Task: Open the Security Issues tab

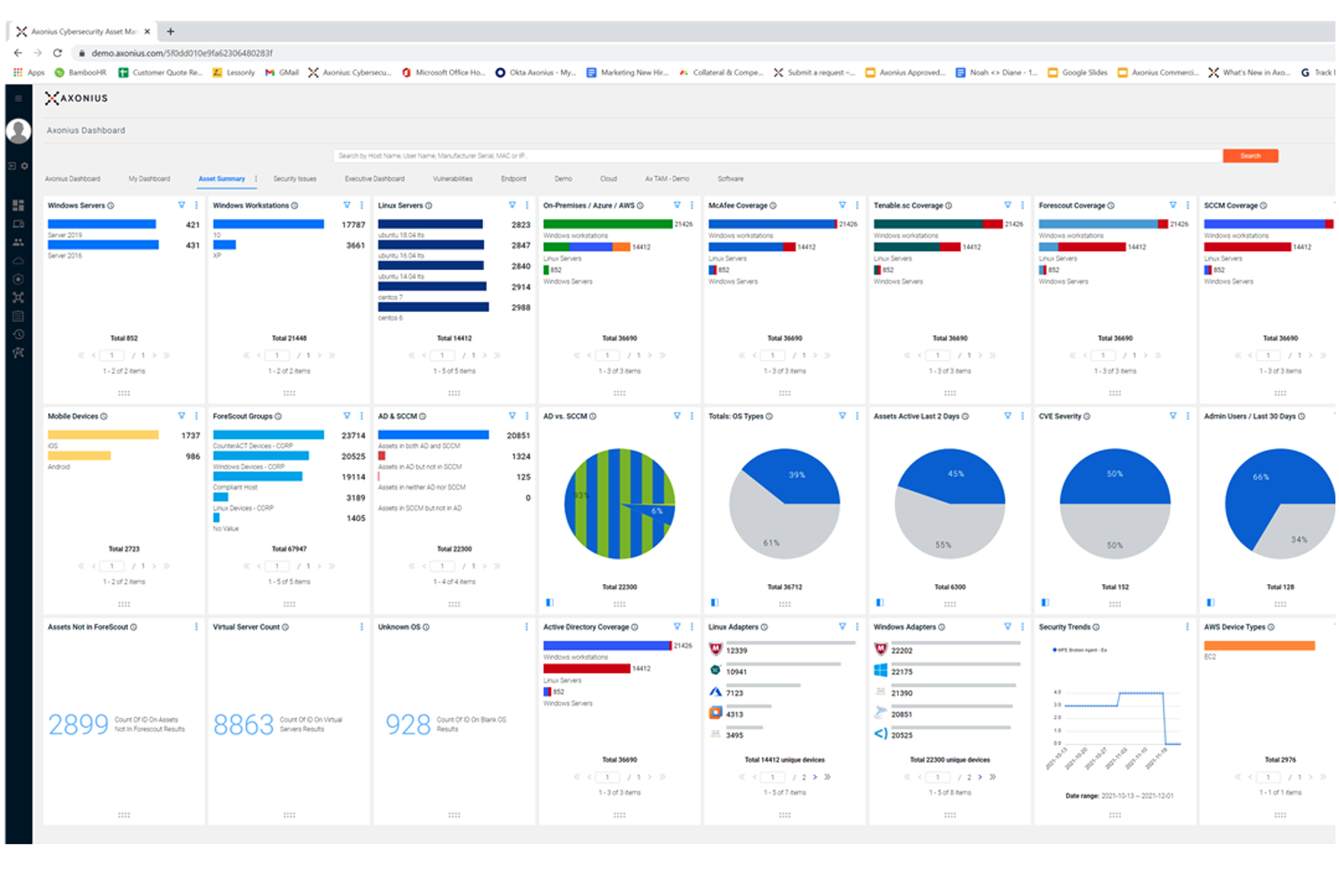Action: (295, 179)
